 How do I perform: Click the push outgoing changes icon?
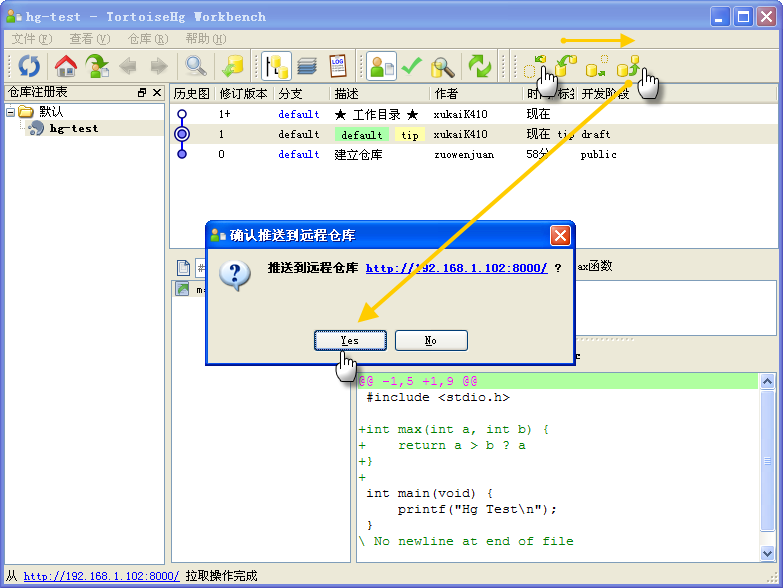(628, 66)
